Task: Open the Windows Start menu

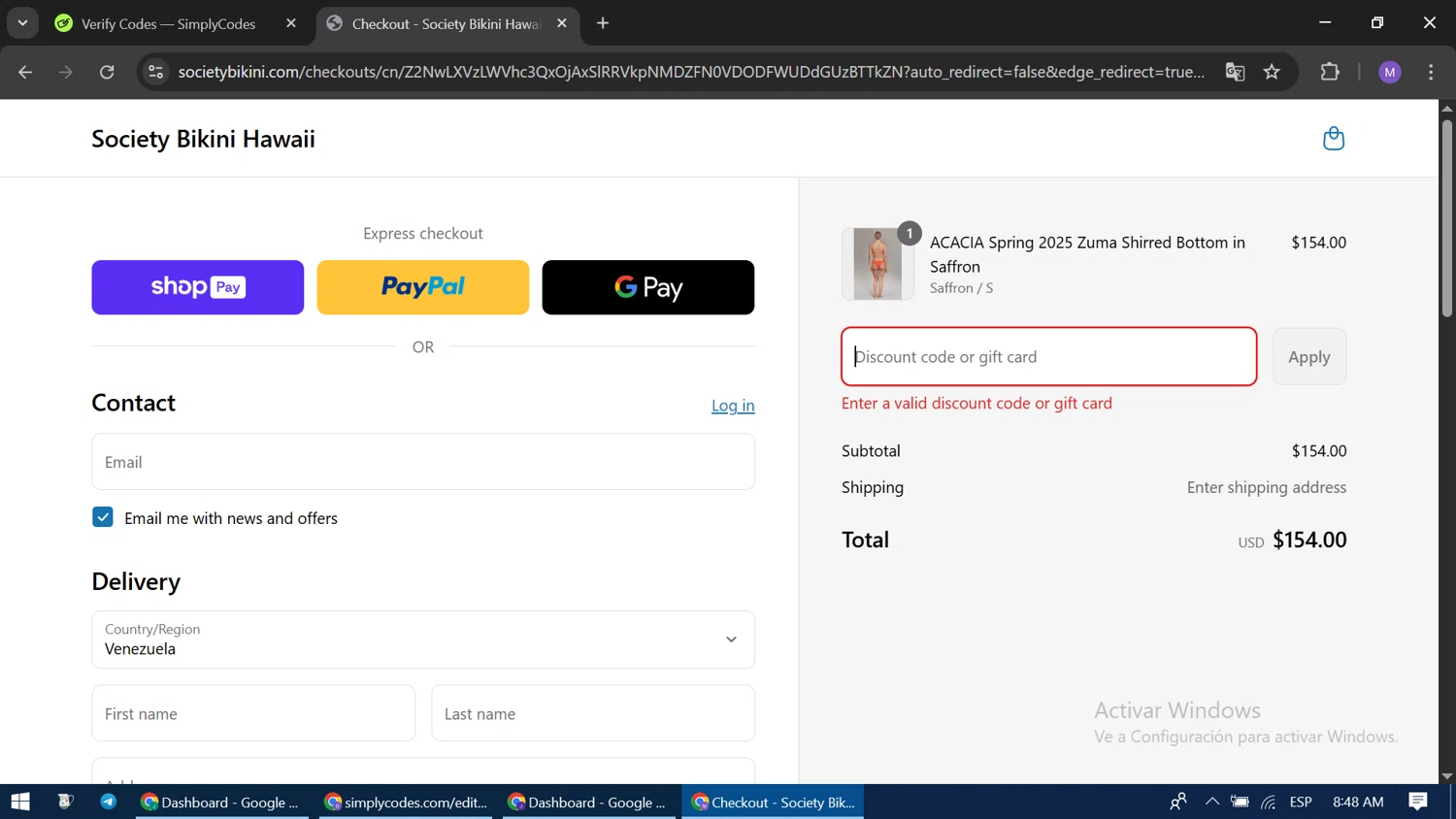Action: pyautogui.click(x=20, y=802)
